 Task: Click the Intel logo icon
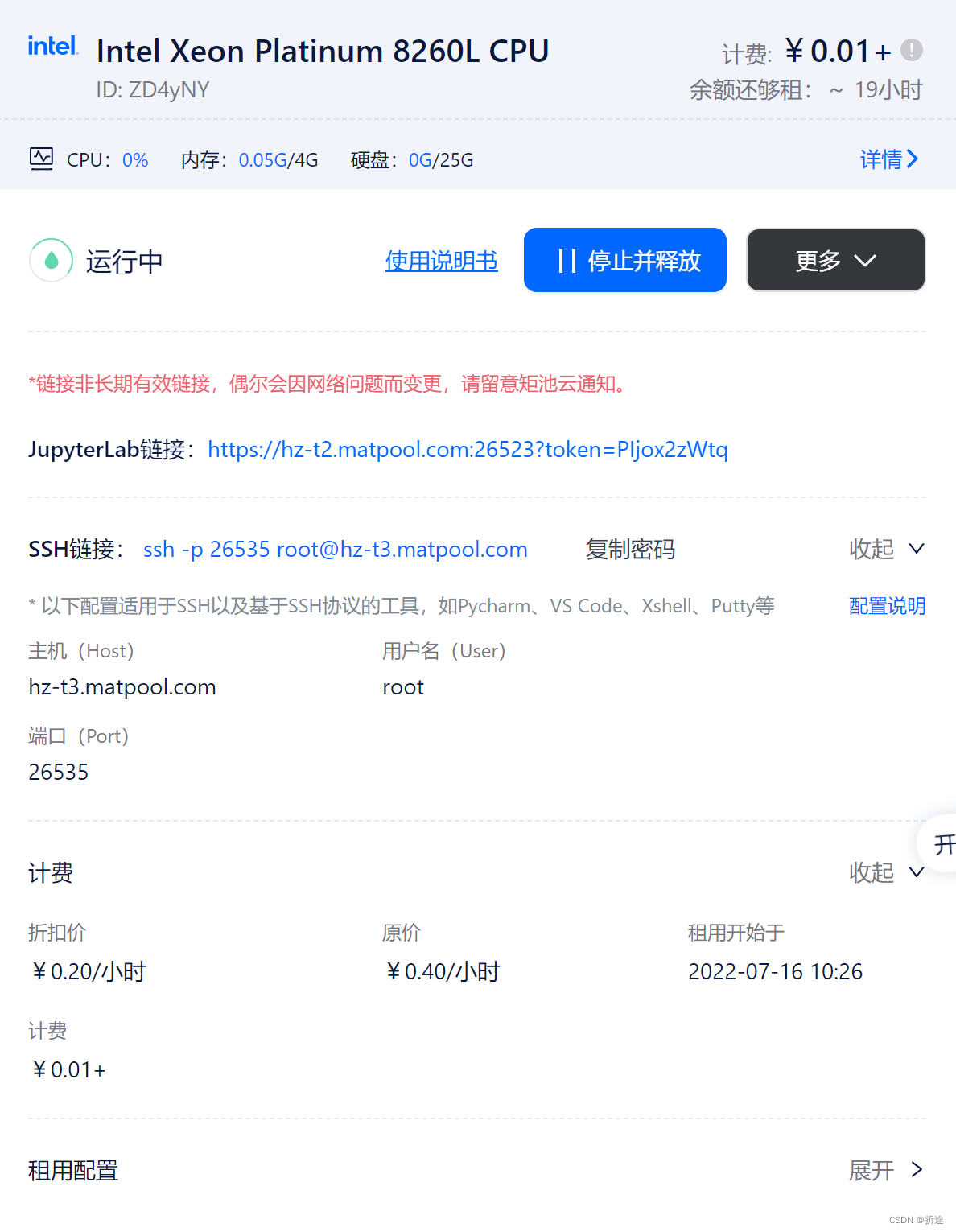point(53,46)
